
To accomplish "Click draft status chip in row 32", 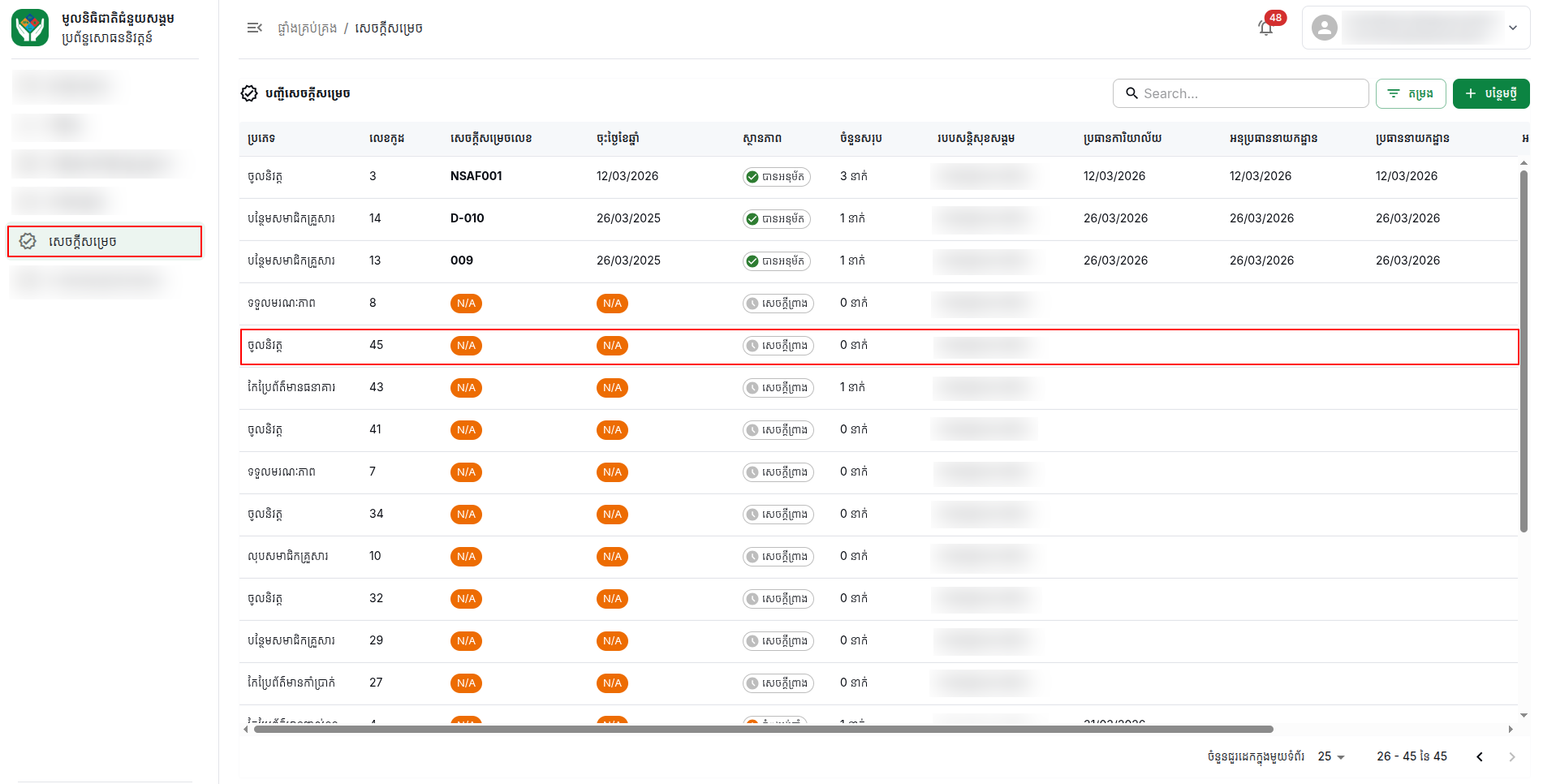I will pos(778,599).
